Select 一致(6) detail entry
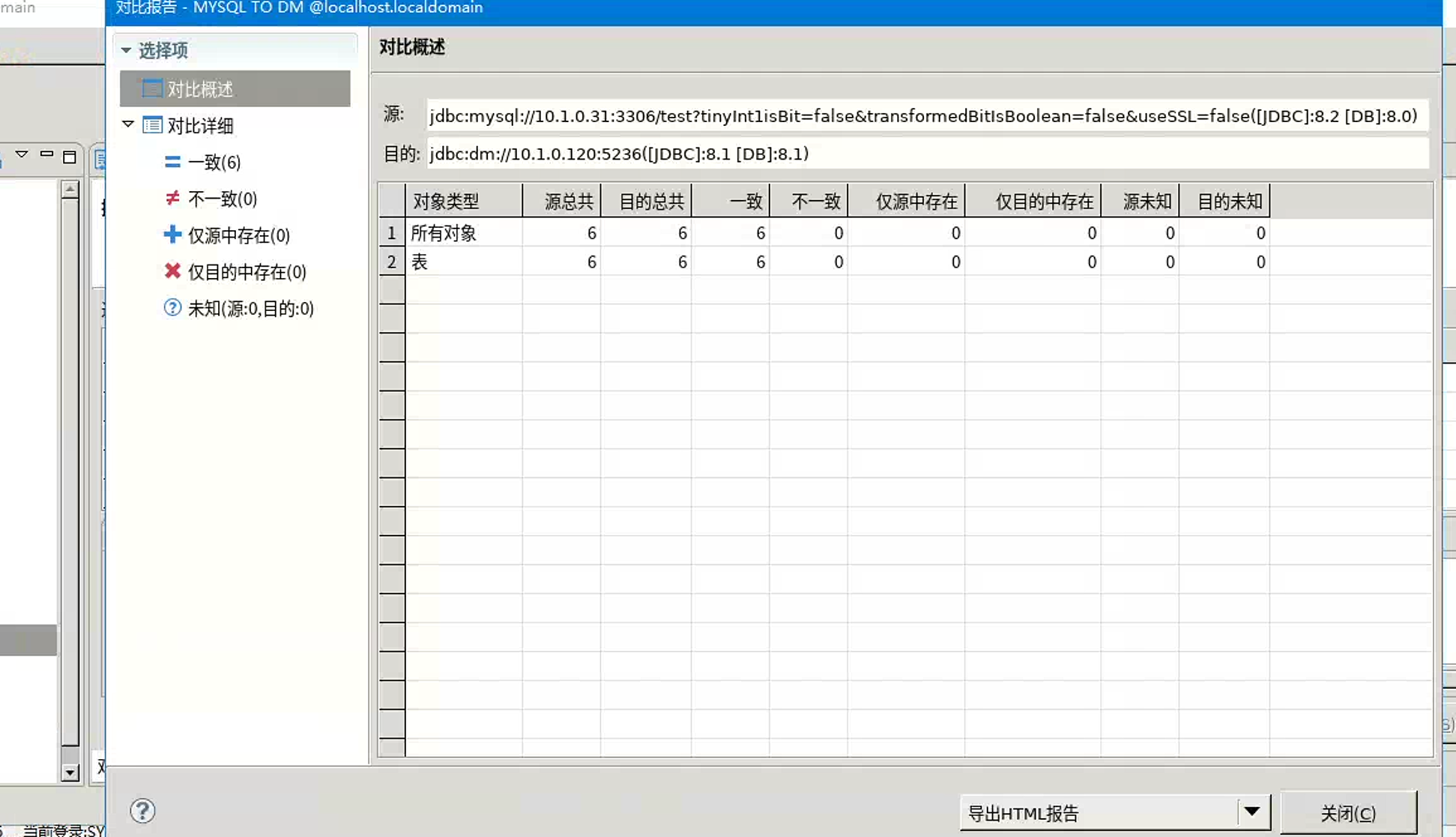This screenshot has height=837, width=1456. click(x=214, y=163)
